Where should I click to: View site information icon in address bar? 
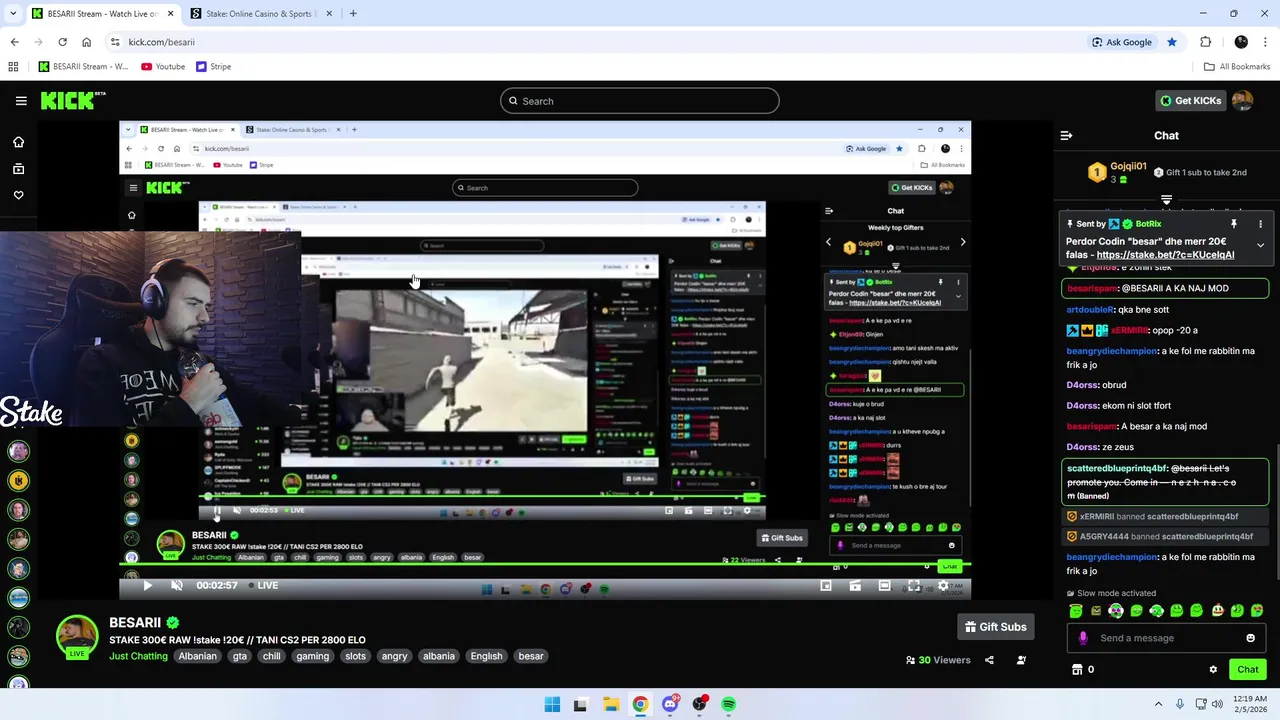pos(115,42)
